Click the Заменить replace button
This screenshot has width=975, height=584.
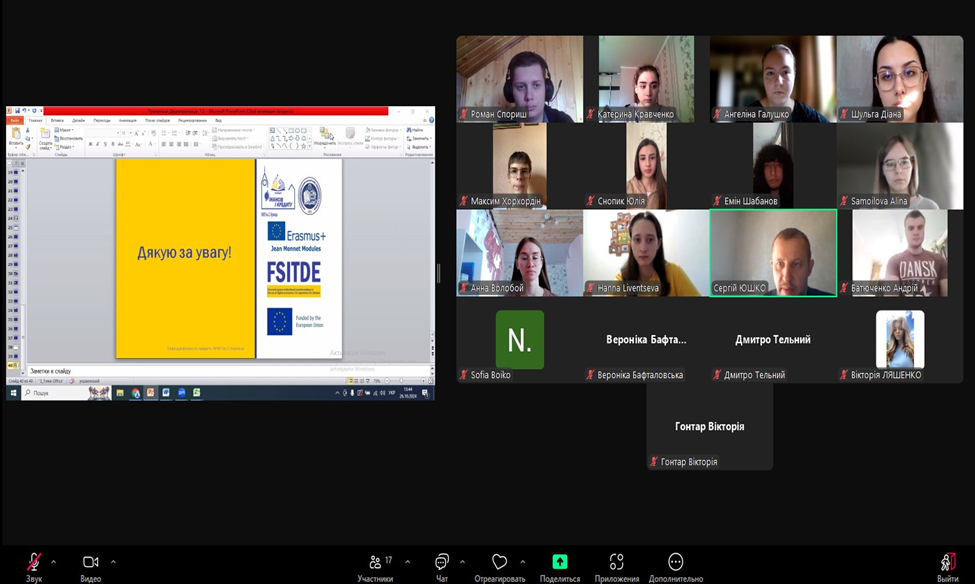click(418, 139)
